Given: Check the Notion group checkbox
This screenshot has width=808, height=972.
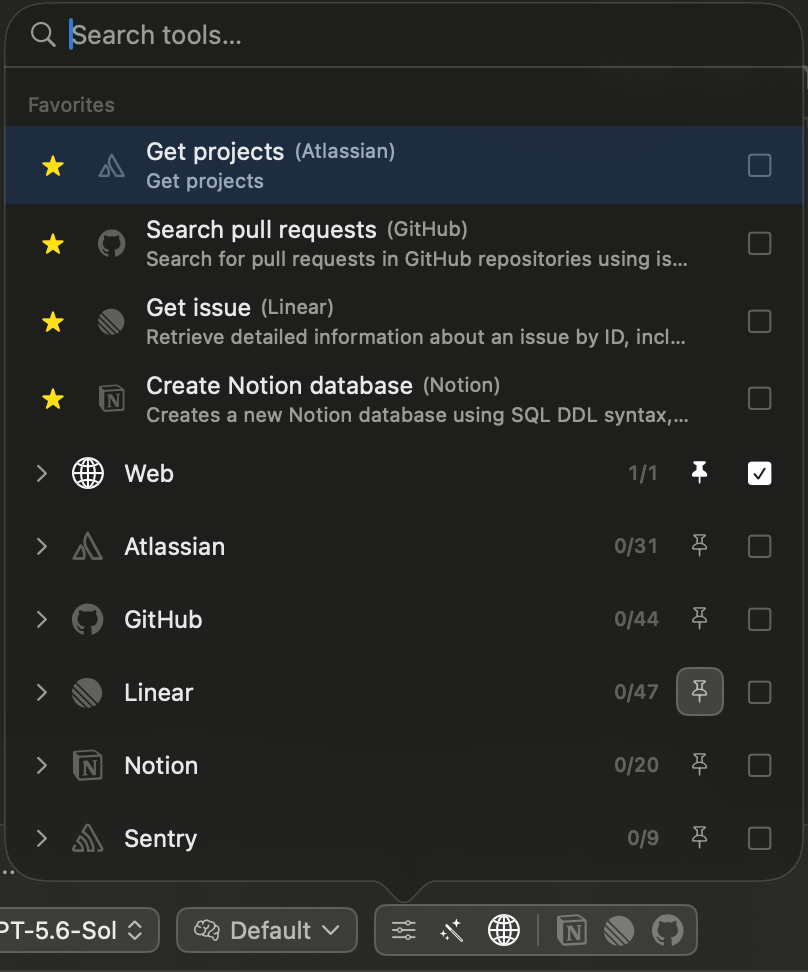Looking at the screenshot, I should [x=760, y=766].
